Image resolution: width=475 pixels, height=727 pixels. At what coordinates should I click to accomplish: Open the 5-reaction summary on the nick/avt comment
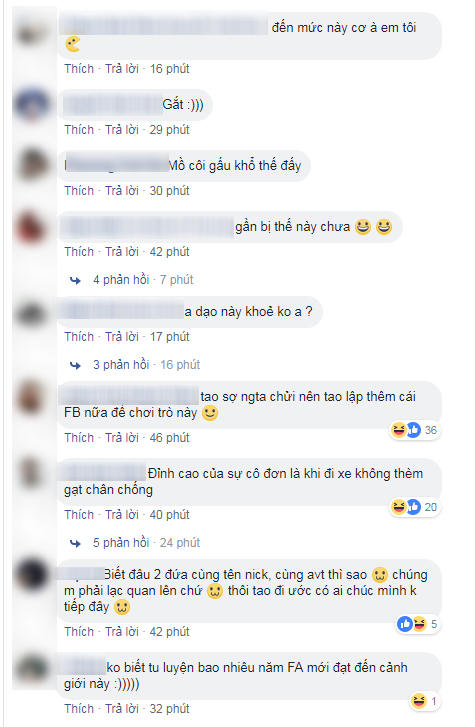point(417,624)
